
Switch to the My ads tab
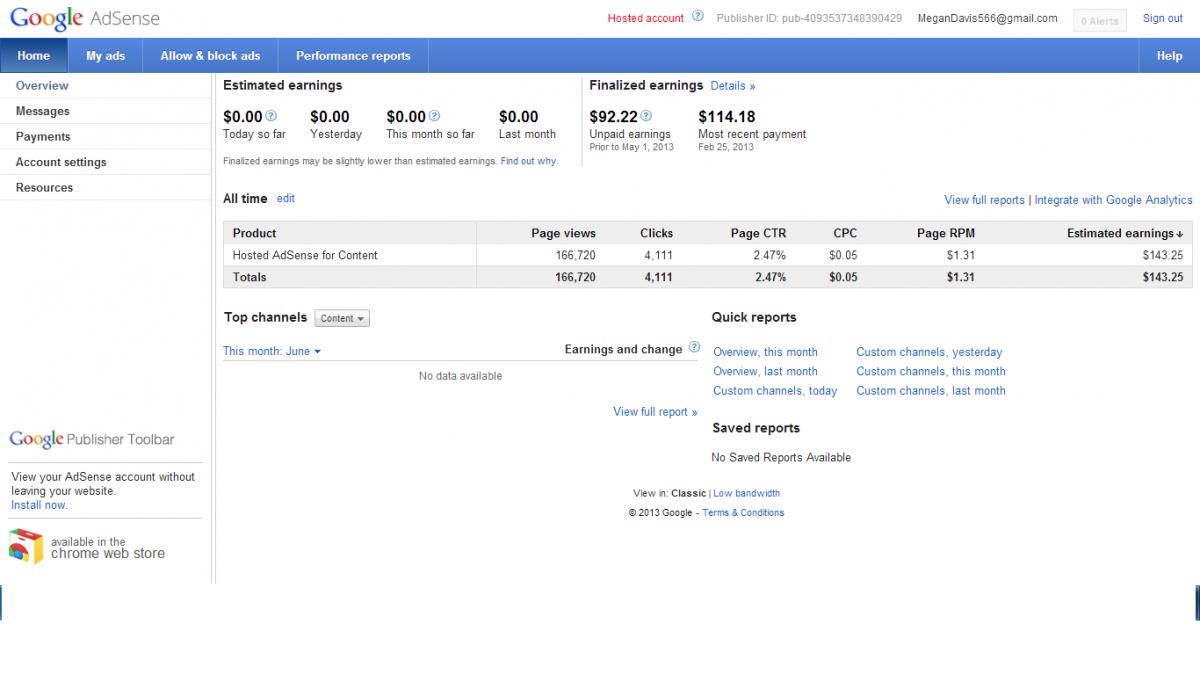105,56
